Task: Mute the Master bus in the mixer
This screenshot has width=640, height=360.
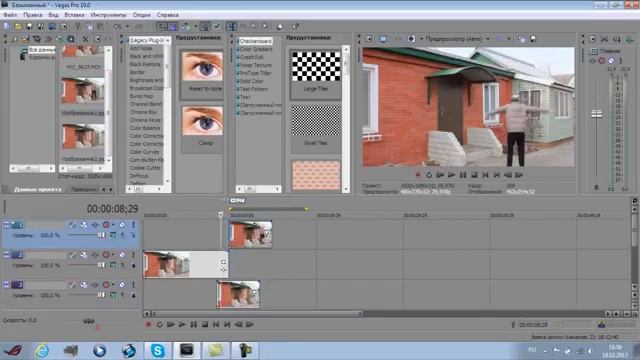Action: click(611, 61)
